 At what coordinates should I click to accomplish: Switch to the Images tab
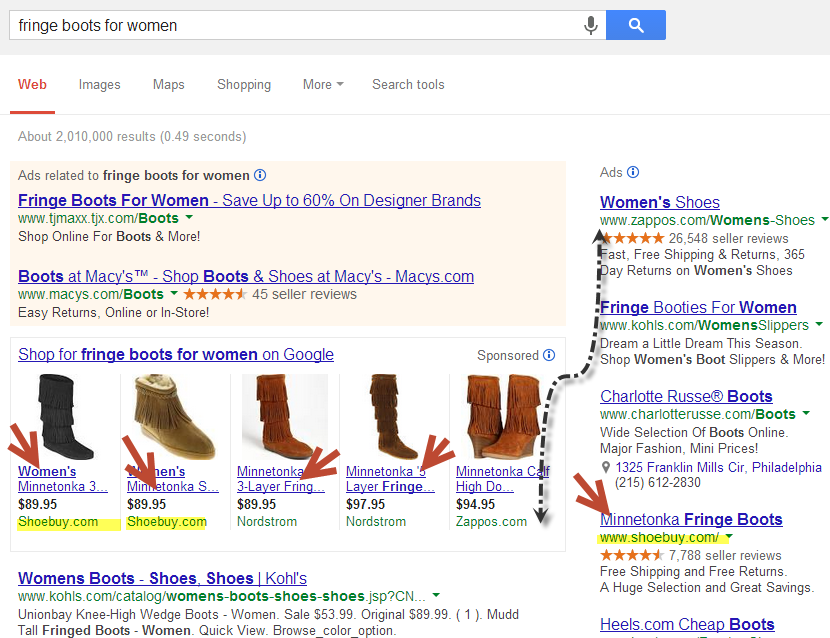(x=100, y=85)
